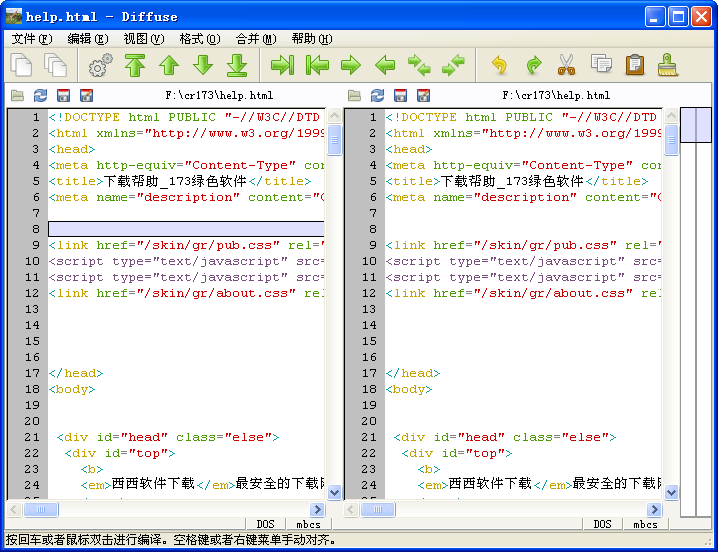Save the left pane file
The width and height of the screenshot is (718, 552).
63,96
